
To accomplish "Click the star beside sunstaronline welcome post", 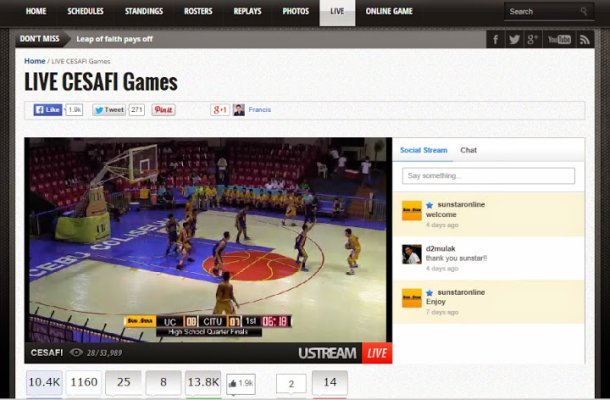I will tap(429, 205).
